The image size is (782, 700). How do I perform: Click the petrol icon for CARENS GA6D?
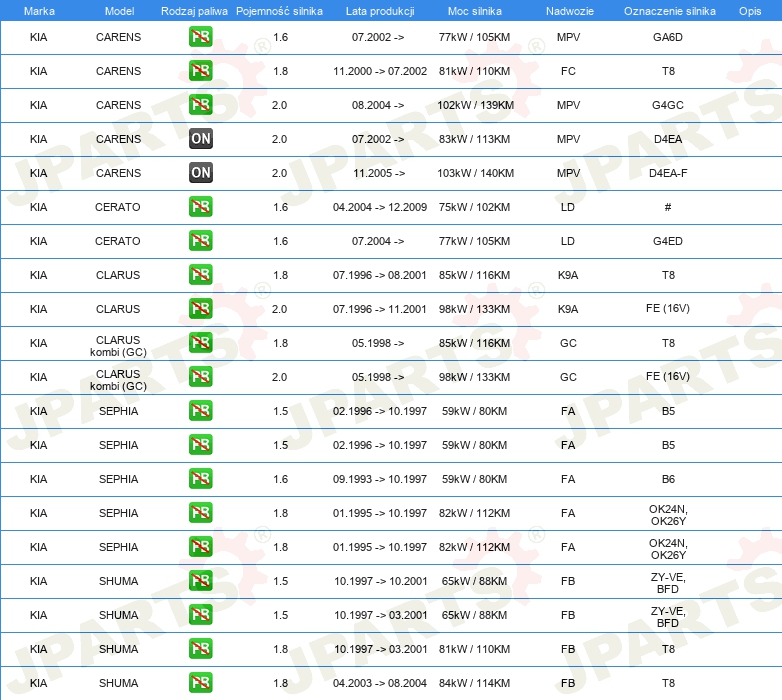[x=200, y=37]
